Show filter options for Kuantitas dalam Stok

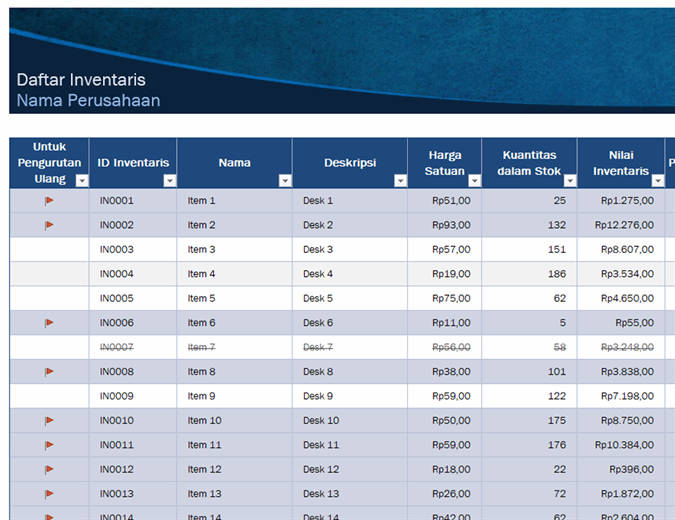(570, 180)
